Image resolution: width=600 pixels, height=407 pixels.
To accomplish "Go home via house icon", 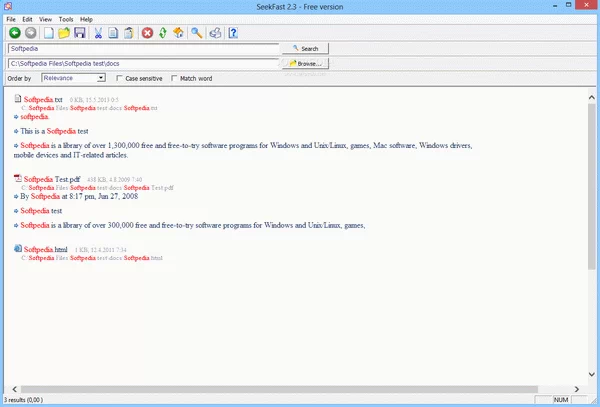I will click(178, 33).
